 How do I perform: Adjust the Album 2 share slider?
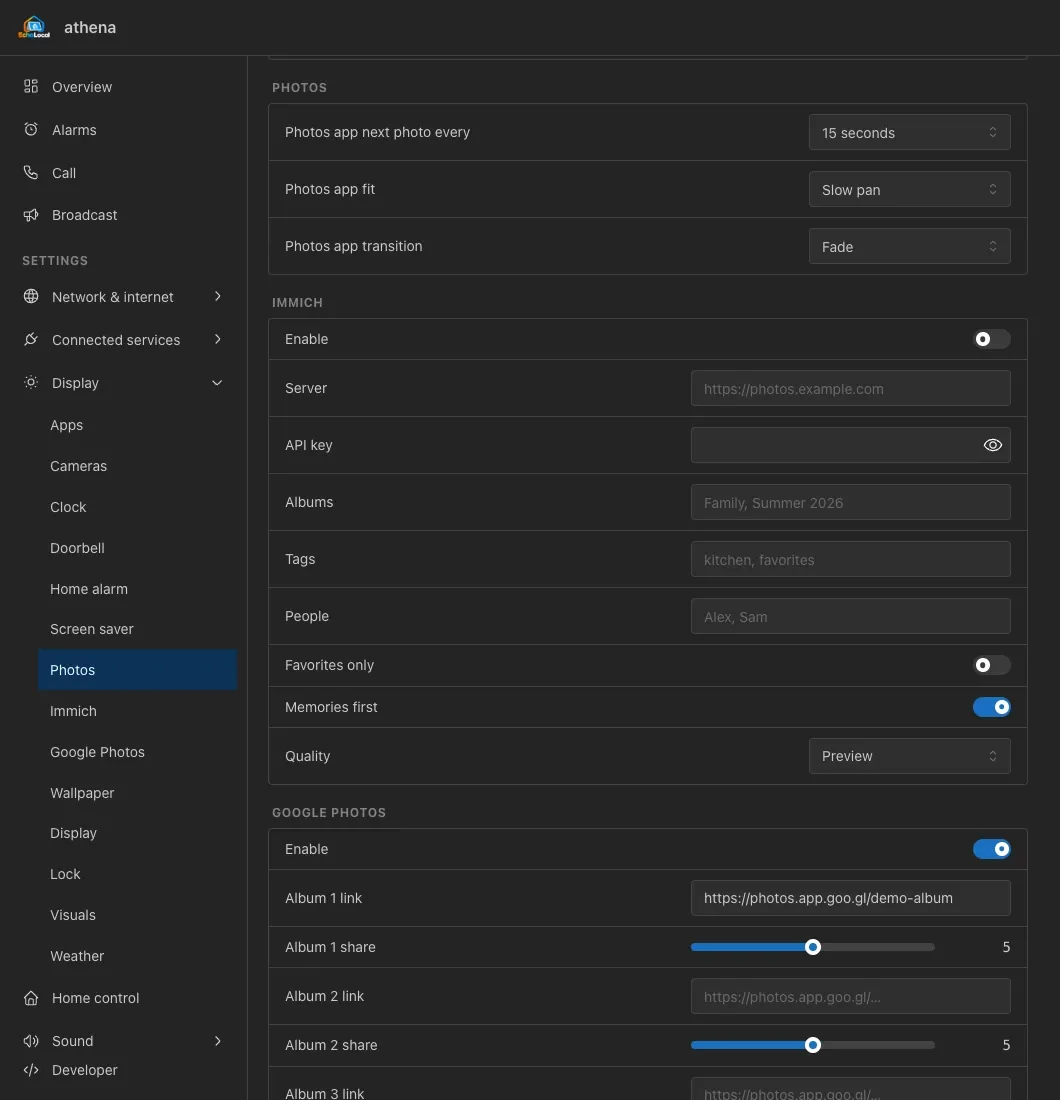(x=812, y=1045)
